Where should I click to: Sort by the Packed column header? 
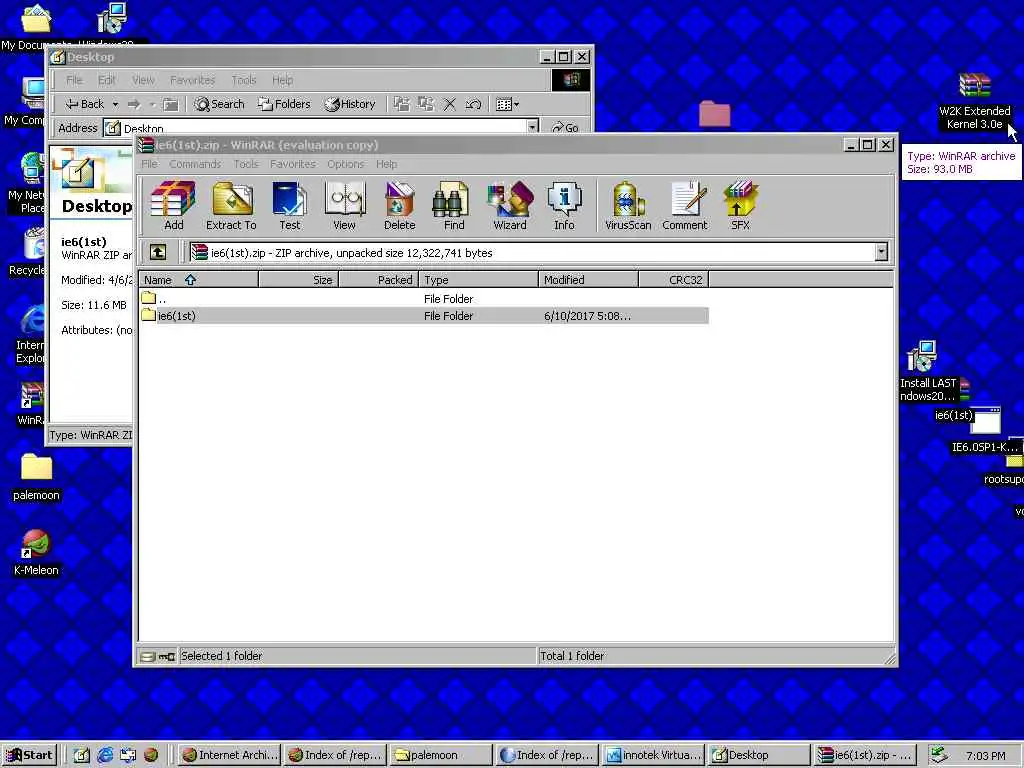[x=377, y=280]
